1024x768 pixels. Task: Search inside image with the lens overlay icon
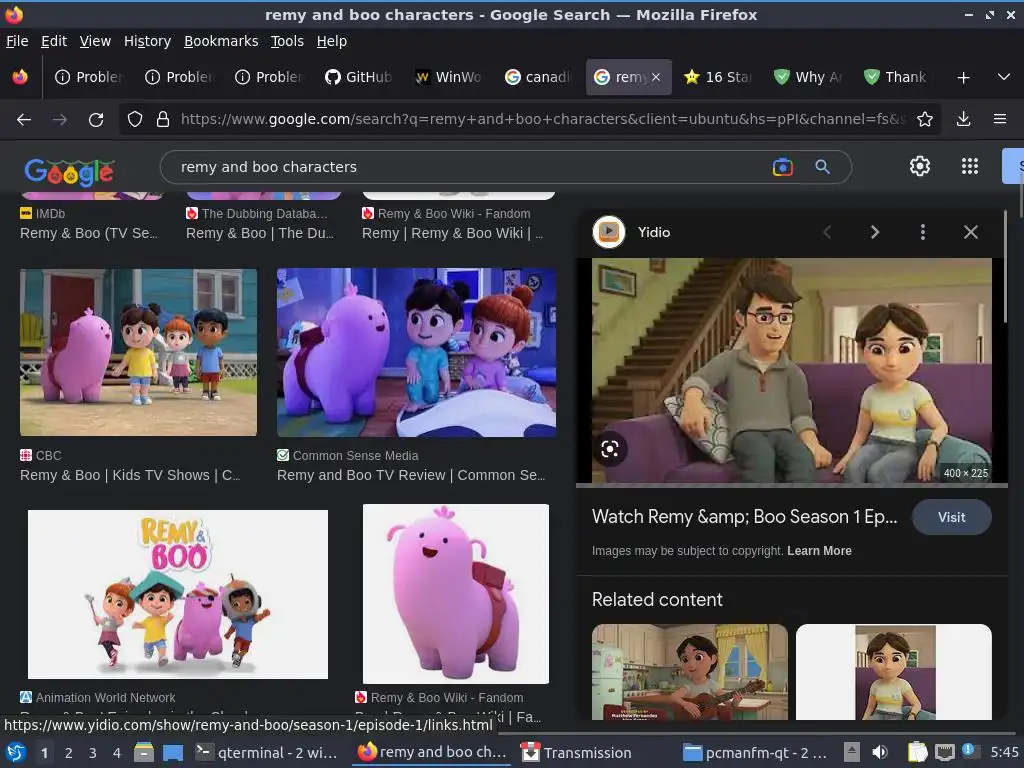610,449
